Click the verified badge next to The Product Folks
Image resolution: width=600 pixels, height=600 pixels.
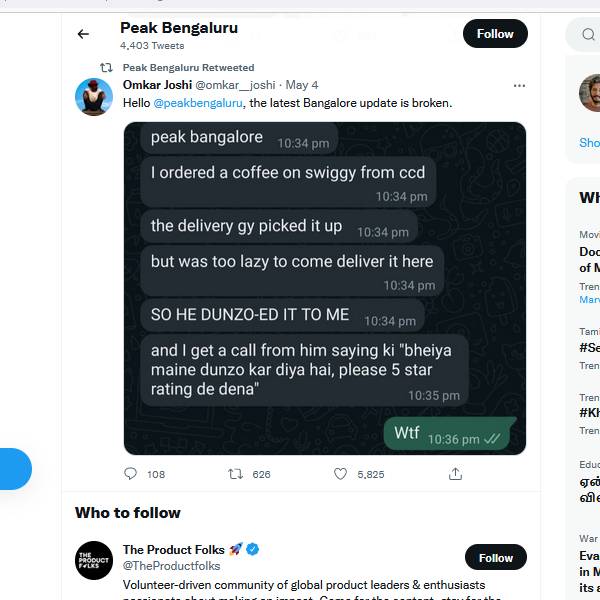254,549
